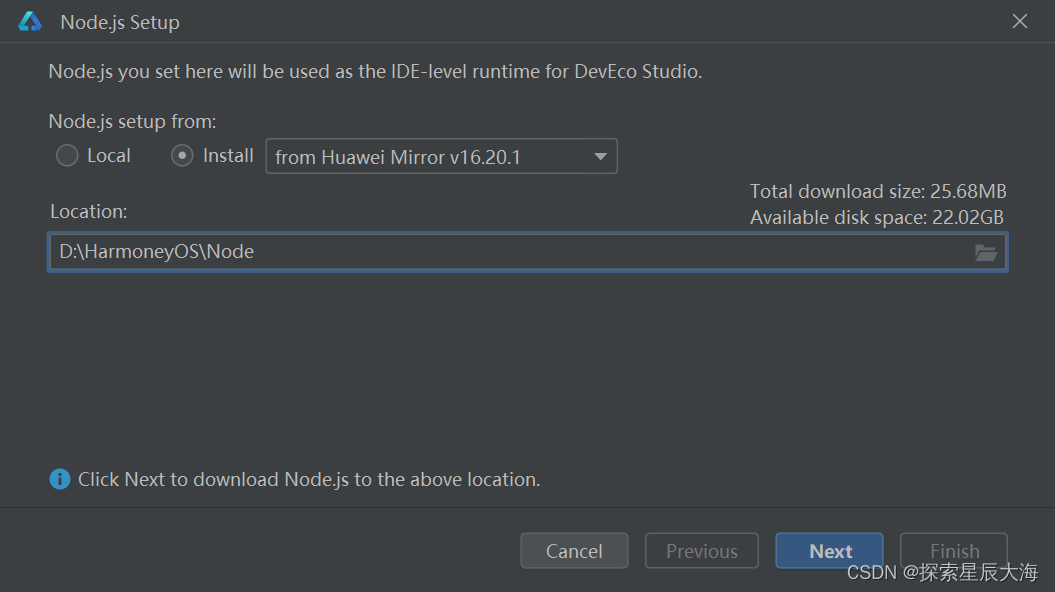The image size is (1055, 592).
Task: Click the DevEco Studio logo icon
Action: coord(30,22)
